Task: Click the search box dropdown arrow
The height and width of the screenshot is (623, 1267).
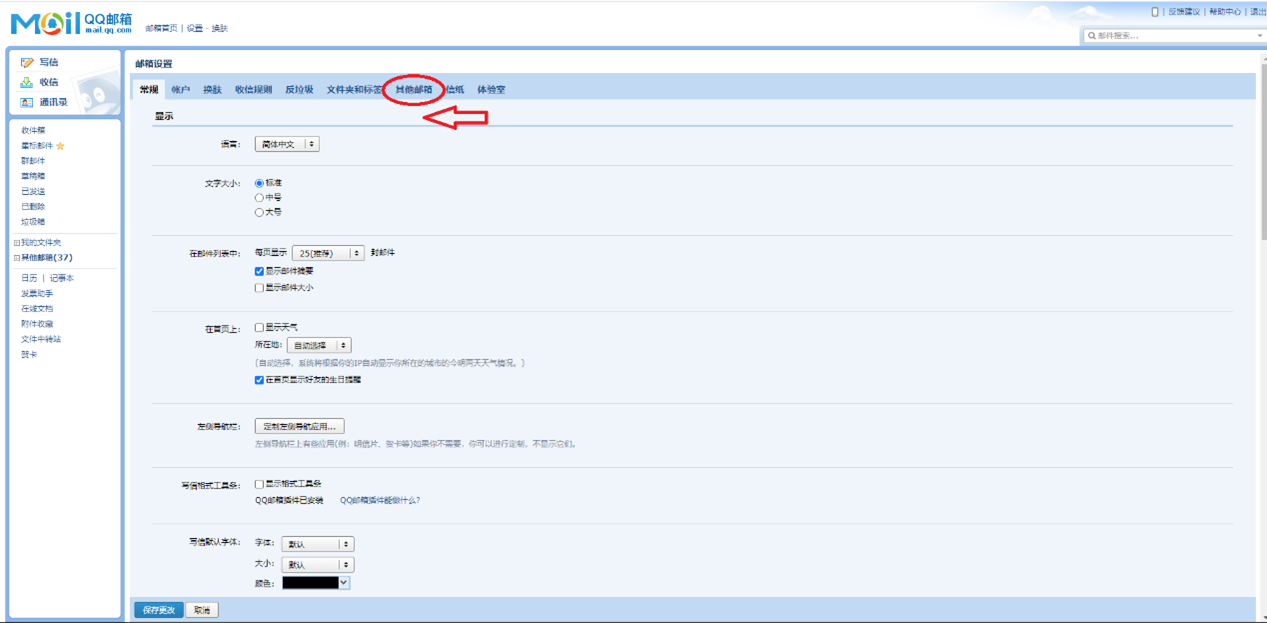Action: [1259, 36]
